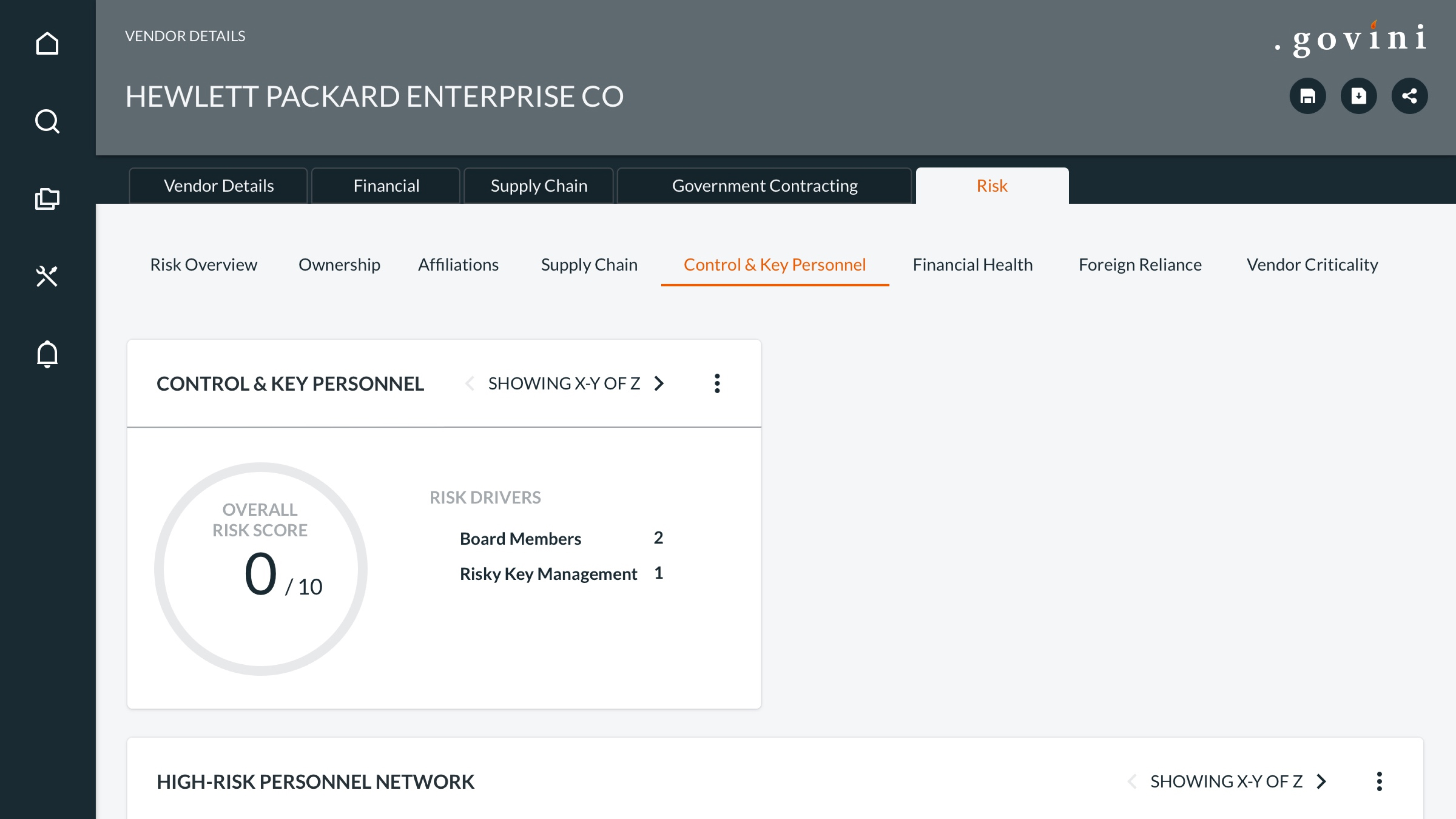
Task: Open the stacked documents sidebar icon
Action: [x=47, y=199]
